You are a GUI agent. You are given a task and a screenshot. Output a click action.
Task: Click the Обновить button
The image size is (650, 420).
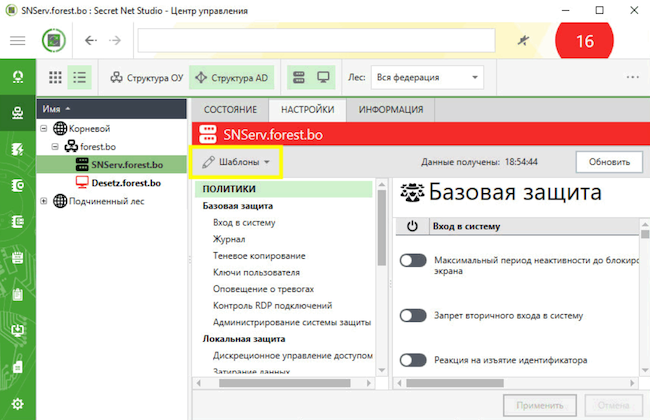pyautogui.click(x=609, y=162)
